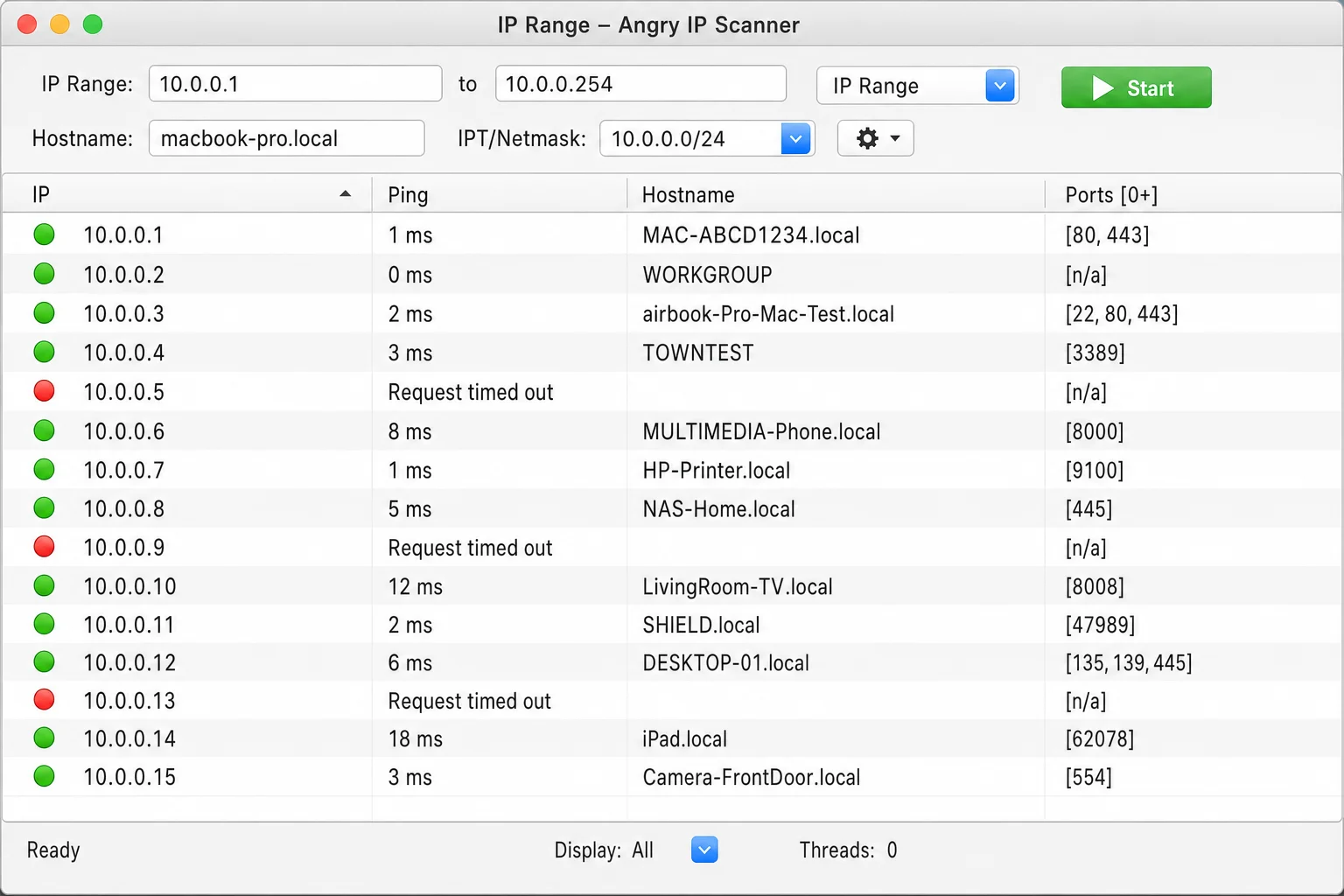The height and width of the screenshot is (896, 1344).
Task: Click the green status dot for 10.0.0.10
Action: click(44, 585)
